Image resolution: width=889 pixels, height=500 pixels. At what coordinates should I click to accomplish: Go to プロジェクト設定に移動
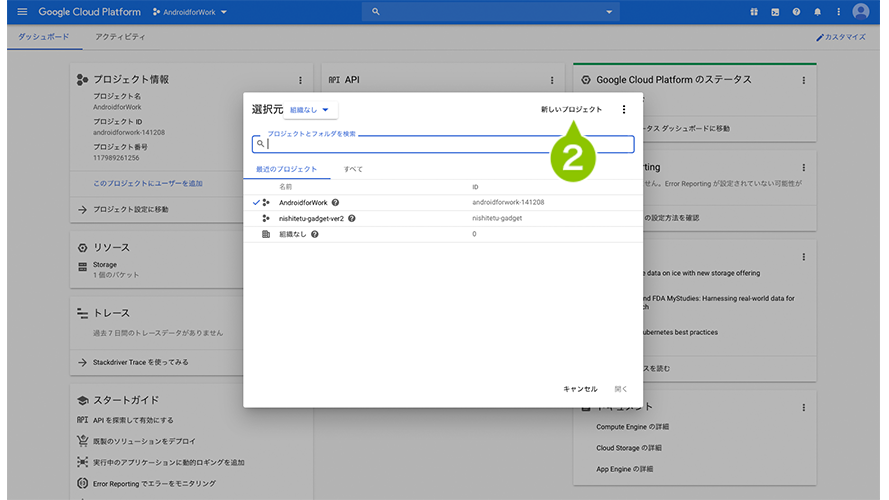pos(130,210)
